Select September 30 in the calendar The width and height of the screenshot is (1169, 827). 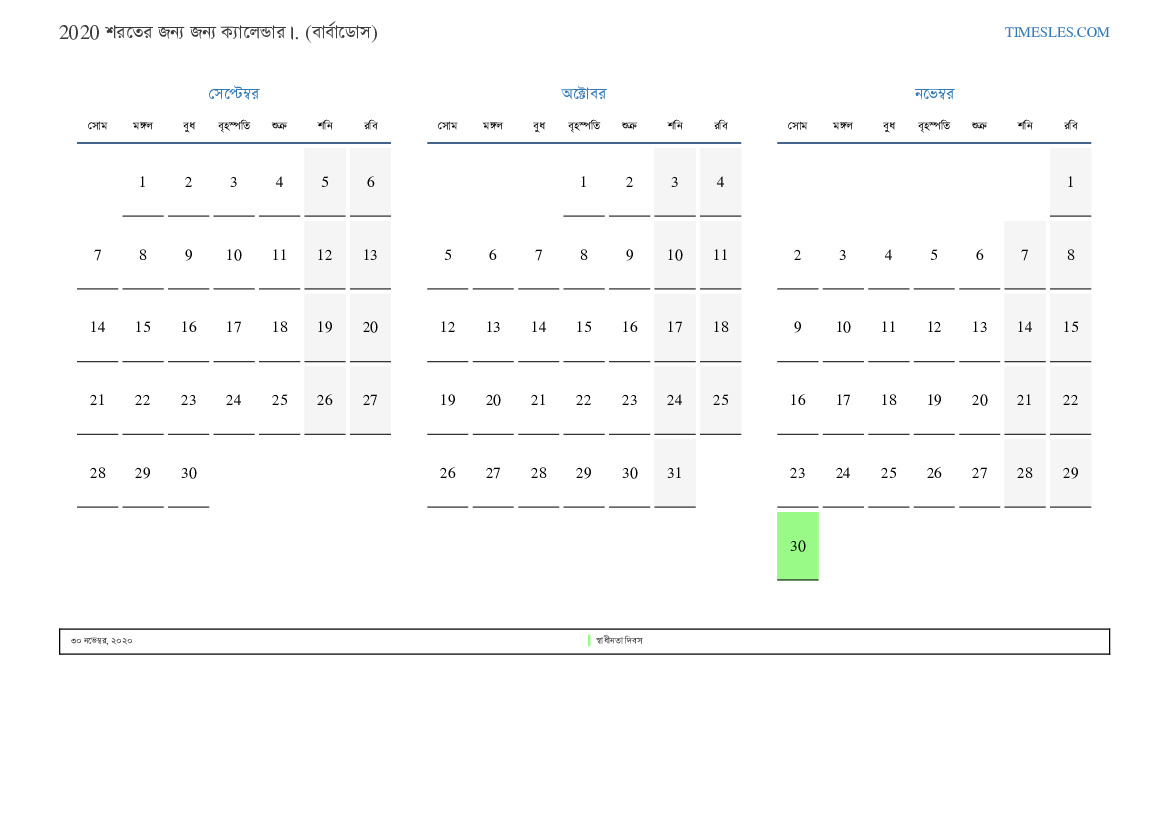tap(188, 473)
